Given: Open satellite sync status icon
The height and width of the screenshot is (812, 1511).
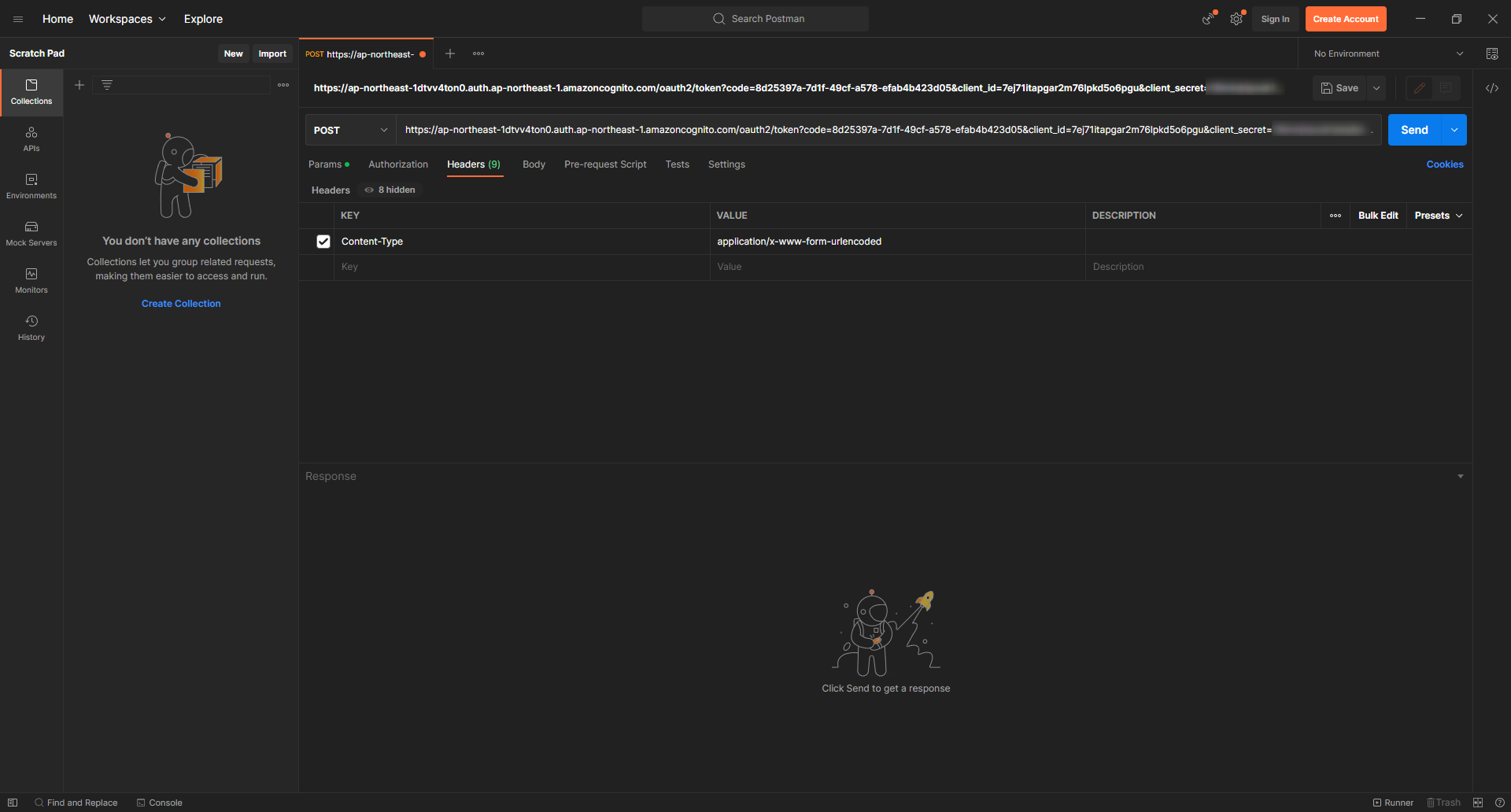Looking at the screenshot, I should pyautogui.click(x=1208, y=19).
